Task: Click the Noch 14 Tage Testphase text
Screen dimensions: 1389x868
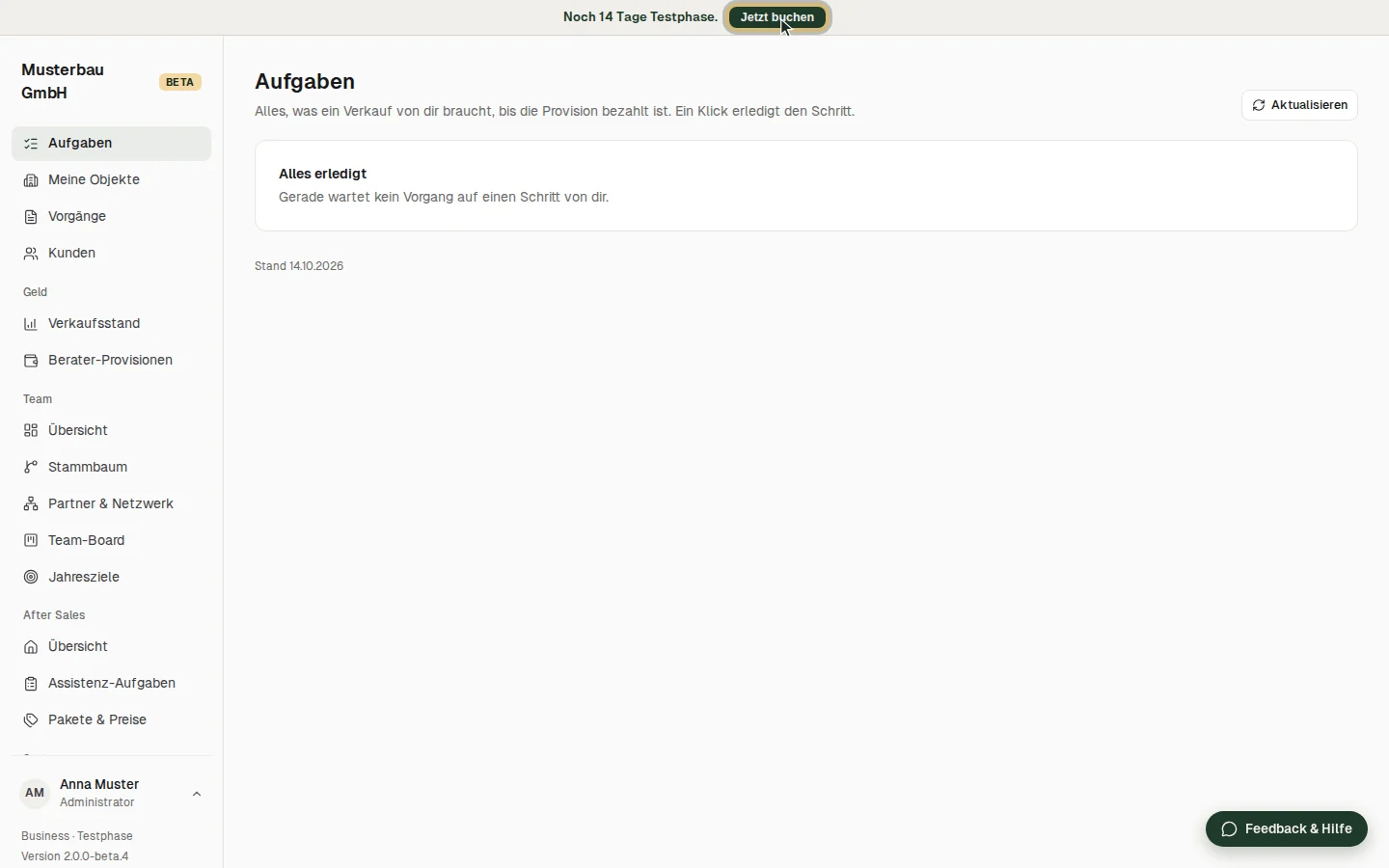Action: (x=640, y=17)
